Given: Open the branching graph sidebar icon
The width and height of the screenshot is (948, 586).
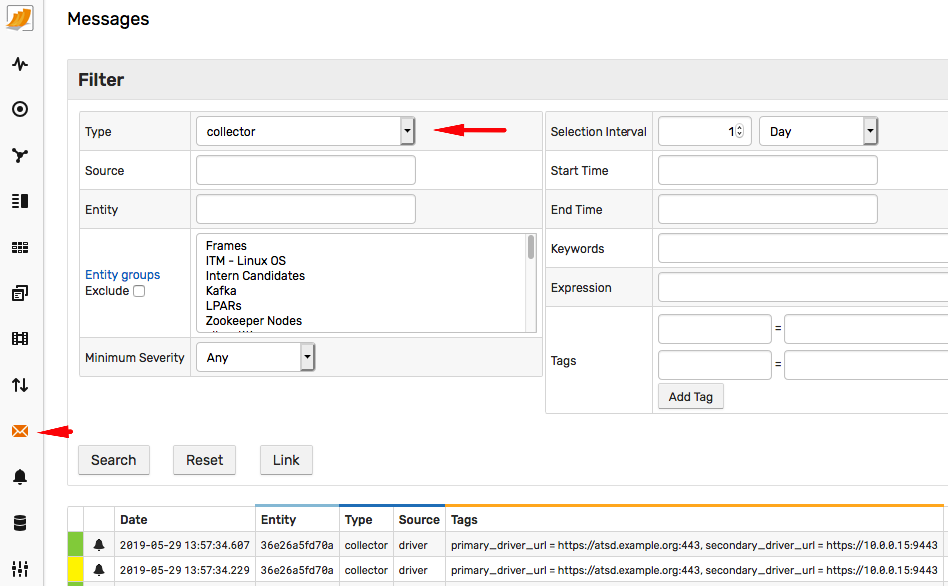Looking at the screenshot, I should [x=20, y=155].
